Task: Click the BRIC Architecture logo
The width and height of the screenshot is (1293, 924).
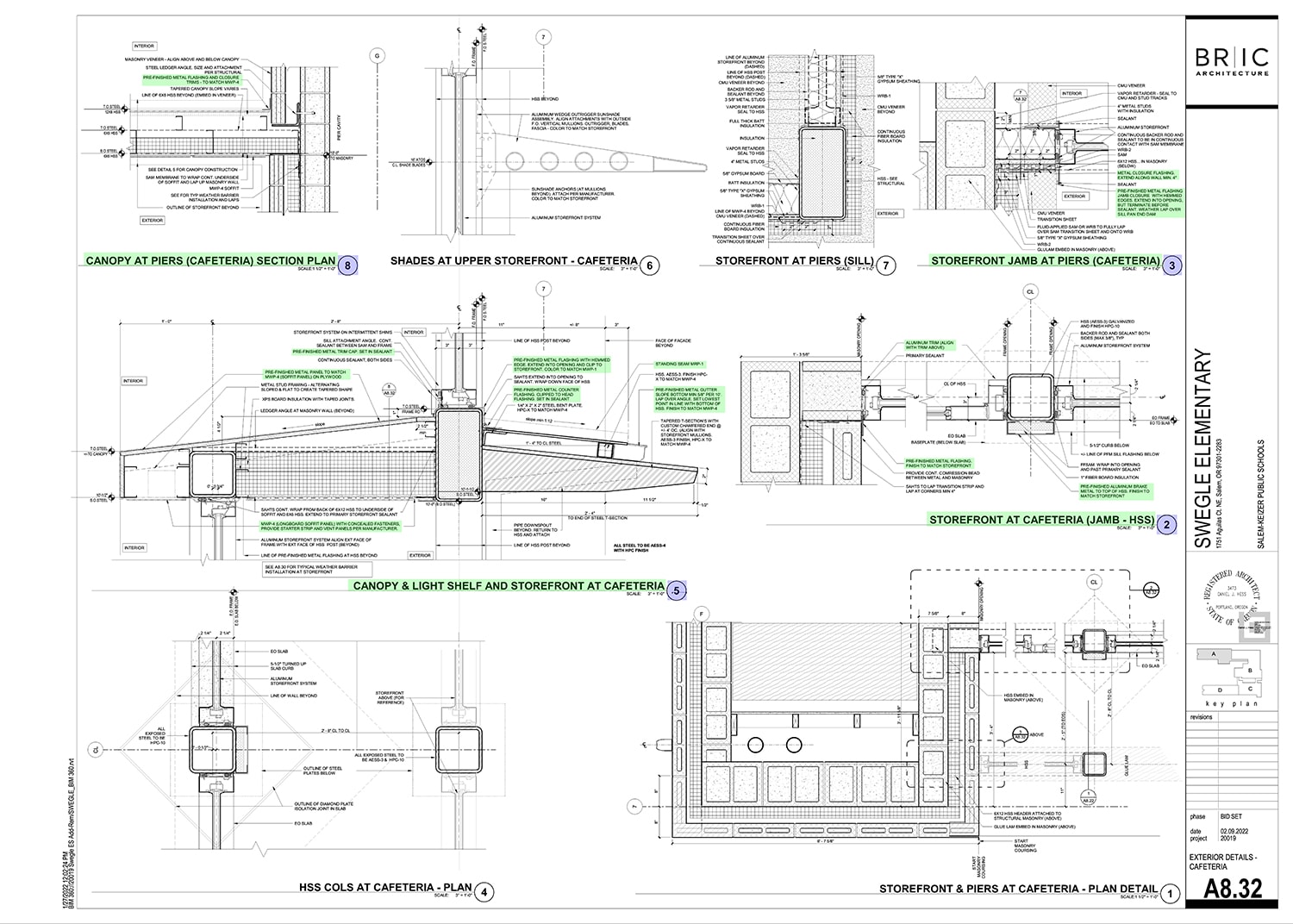Action: pyautogui.click(x=1231, y=60)
